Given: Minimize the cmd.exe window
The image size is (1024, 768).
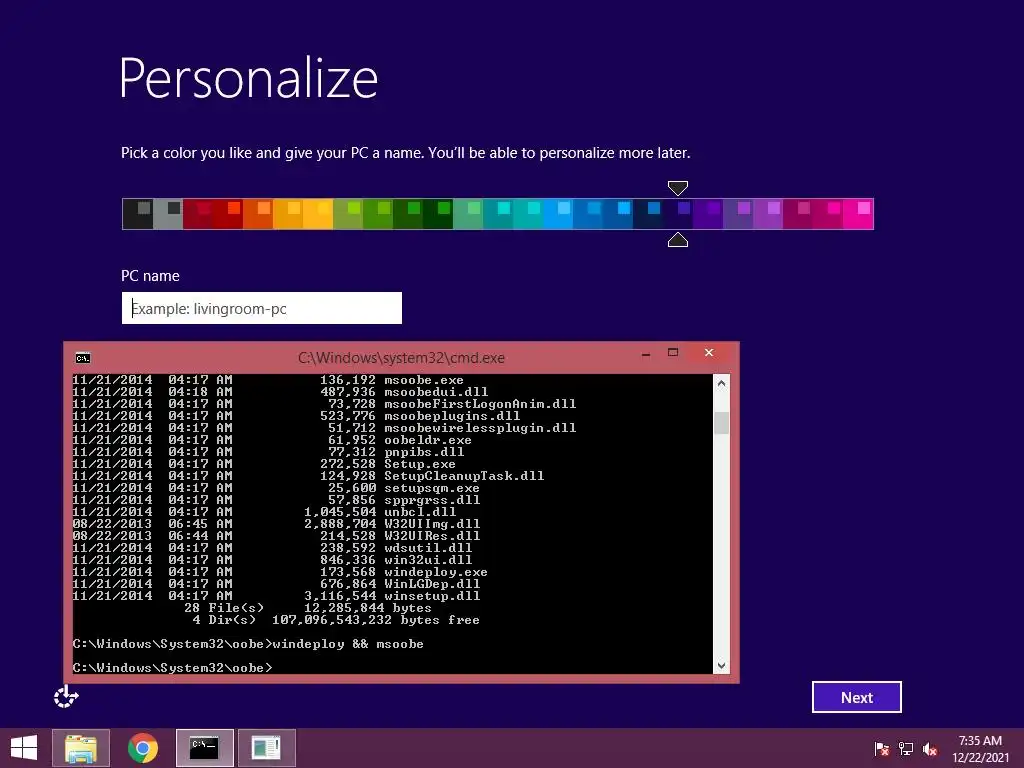Looking at the screenshot, I should coord(646,353).
